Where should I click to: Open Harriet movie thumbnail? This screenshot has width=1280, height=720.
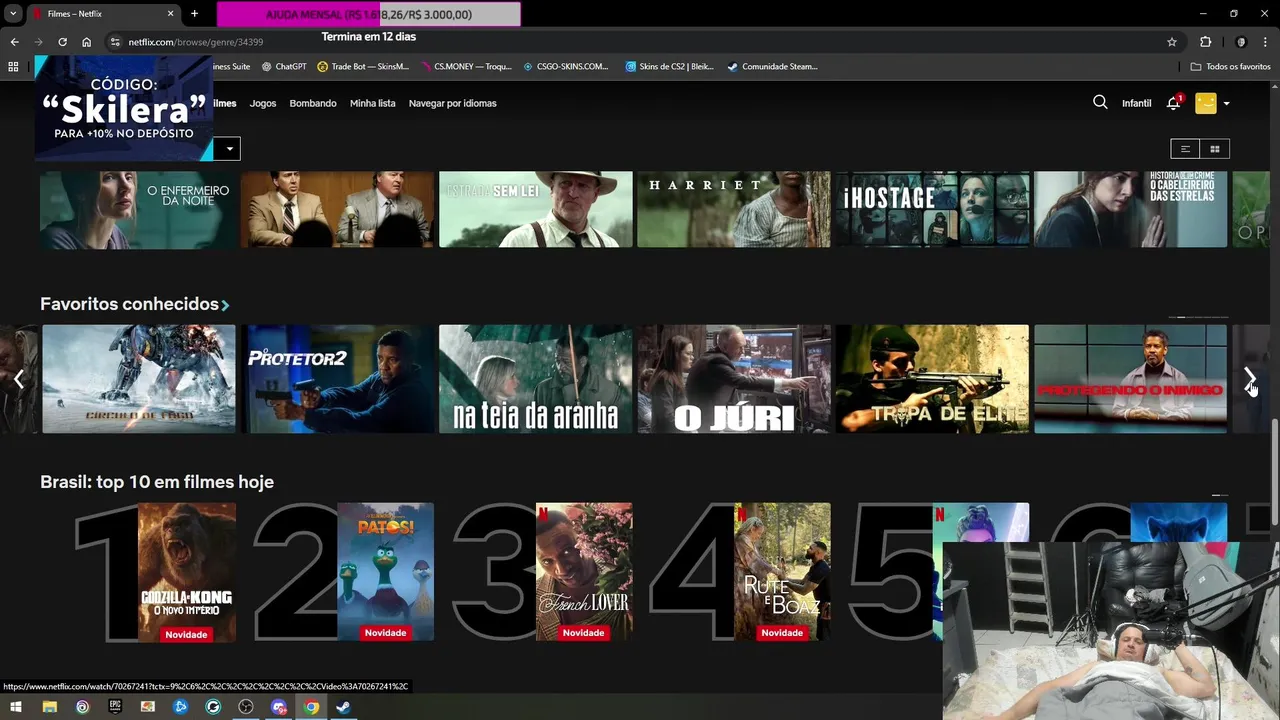(x=734, y=209)
